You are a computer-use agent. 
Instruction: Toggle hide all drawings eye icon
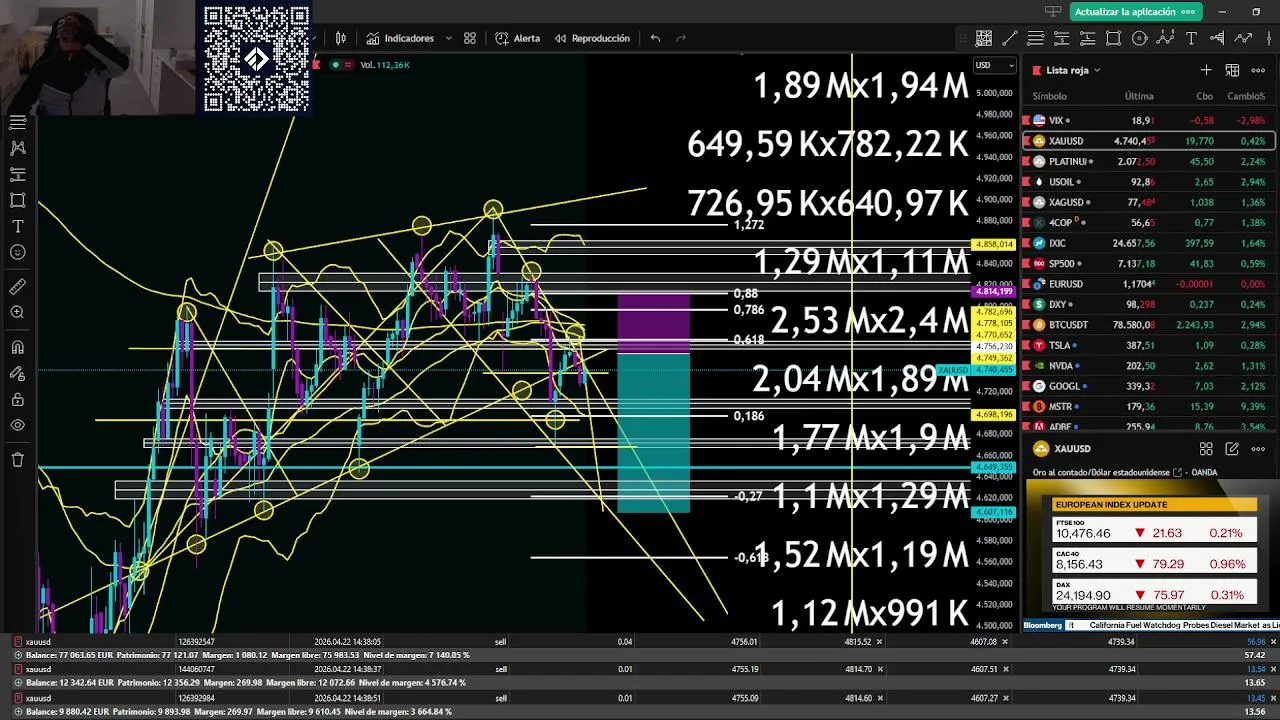(17, 425)
